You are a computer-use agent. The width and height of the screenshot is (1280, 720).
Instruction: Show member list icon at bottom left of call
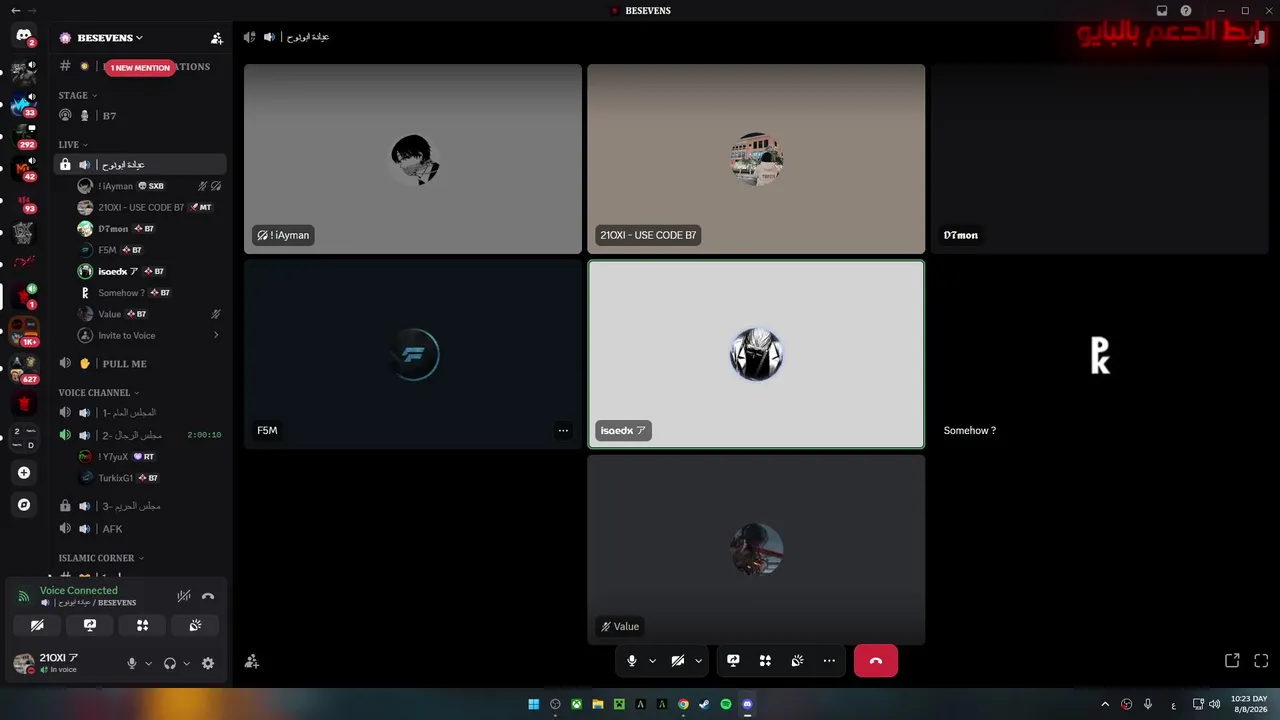tap(251, 661)
